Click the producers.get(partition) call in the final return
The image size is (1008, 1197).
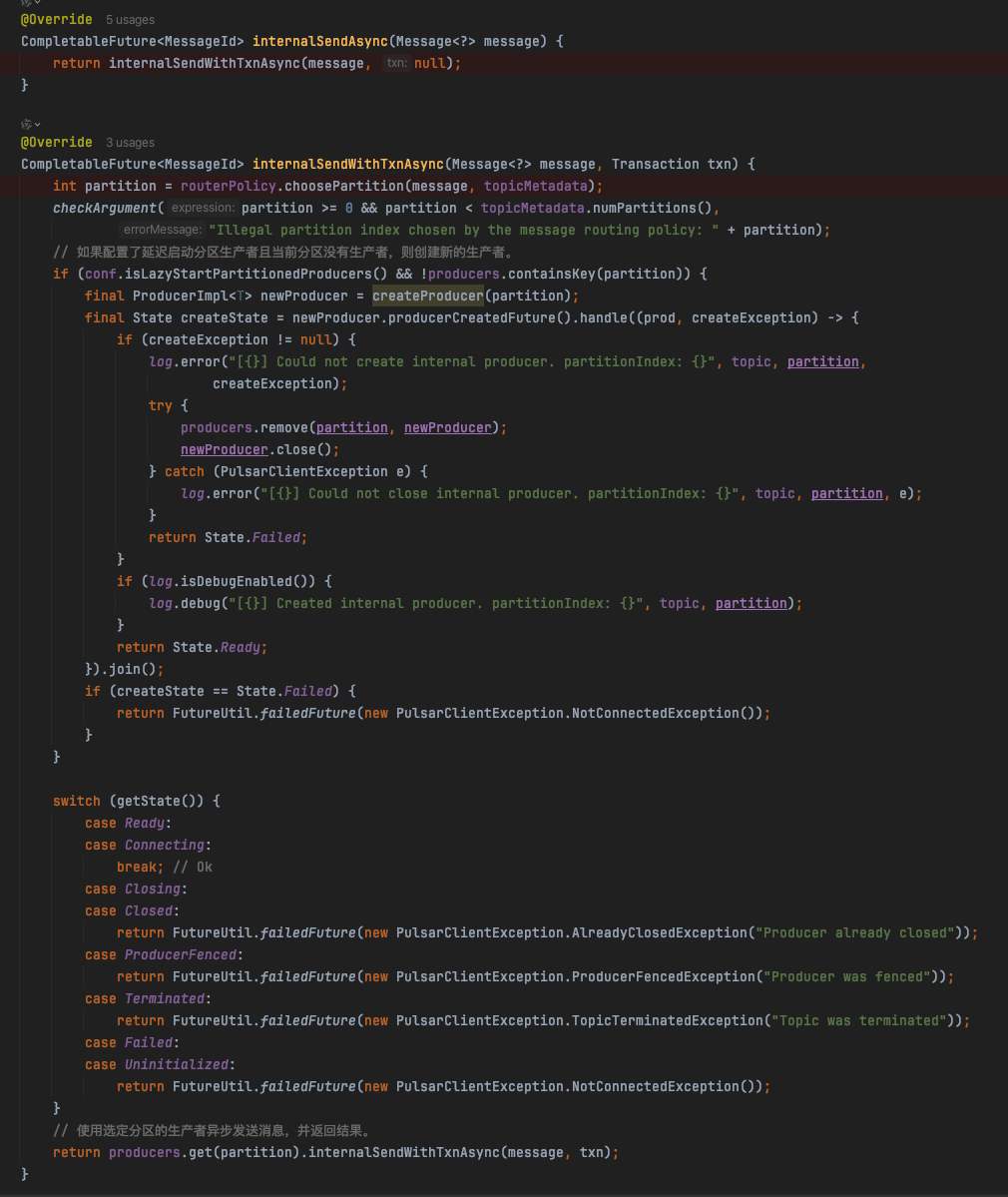[x=204, y=1153]
